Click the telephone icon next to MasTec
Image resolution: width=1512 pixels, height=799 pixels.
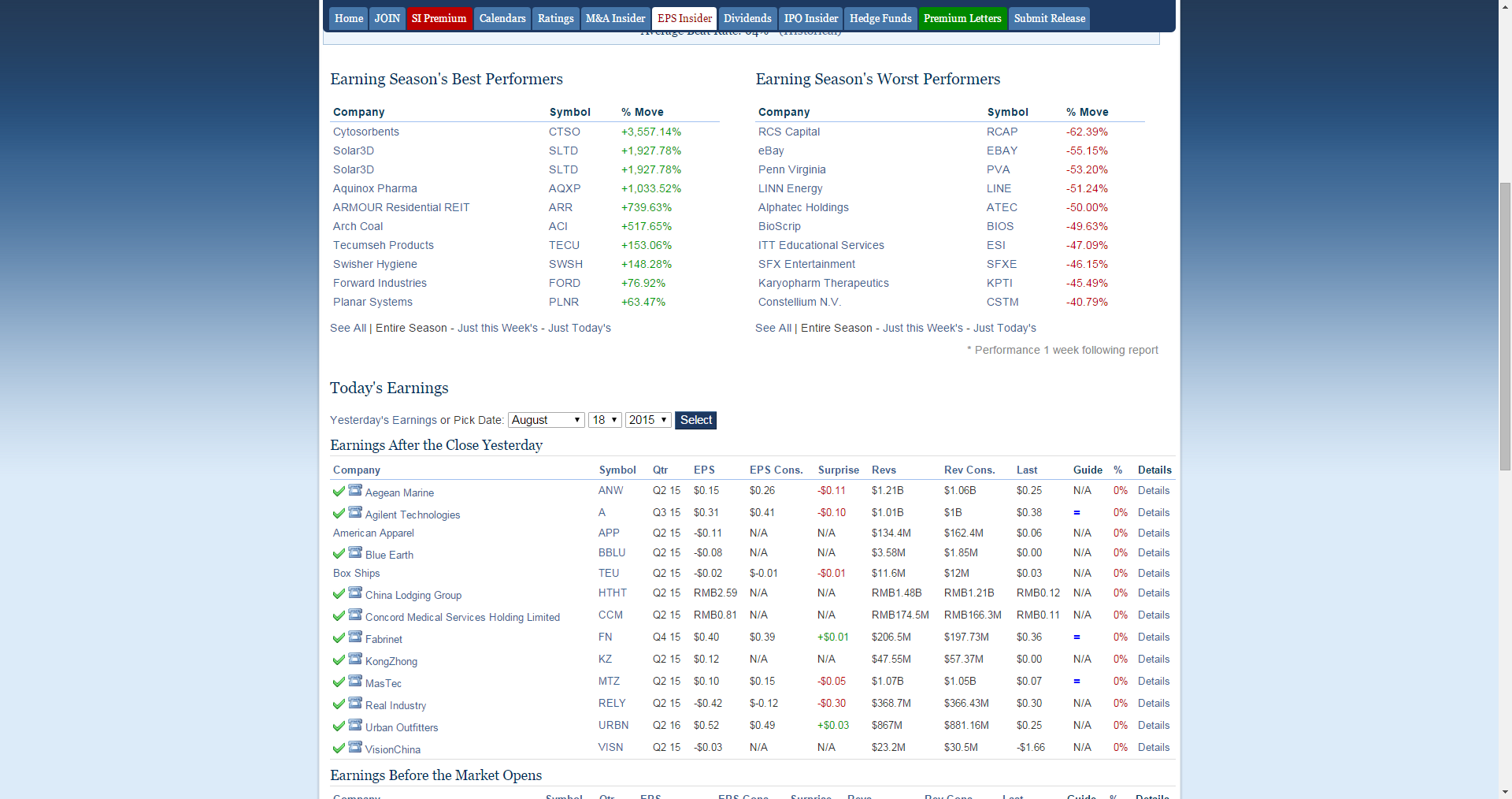[355, 680]
